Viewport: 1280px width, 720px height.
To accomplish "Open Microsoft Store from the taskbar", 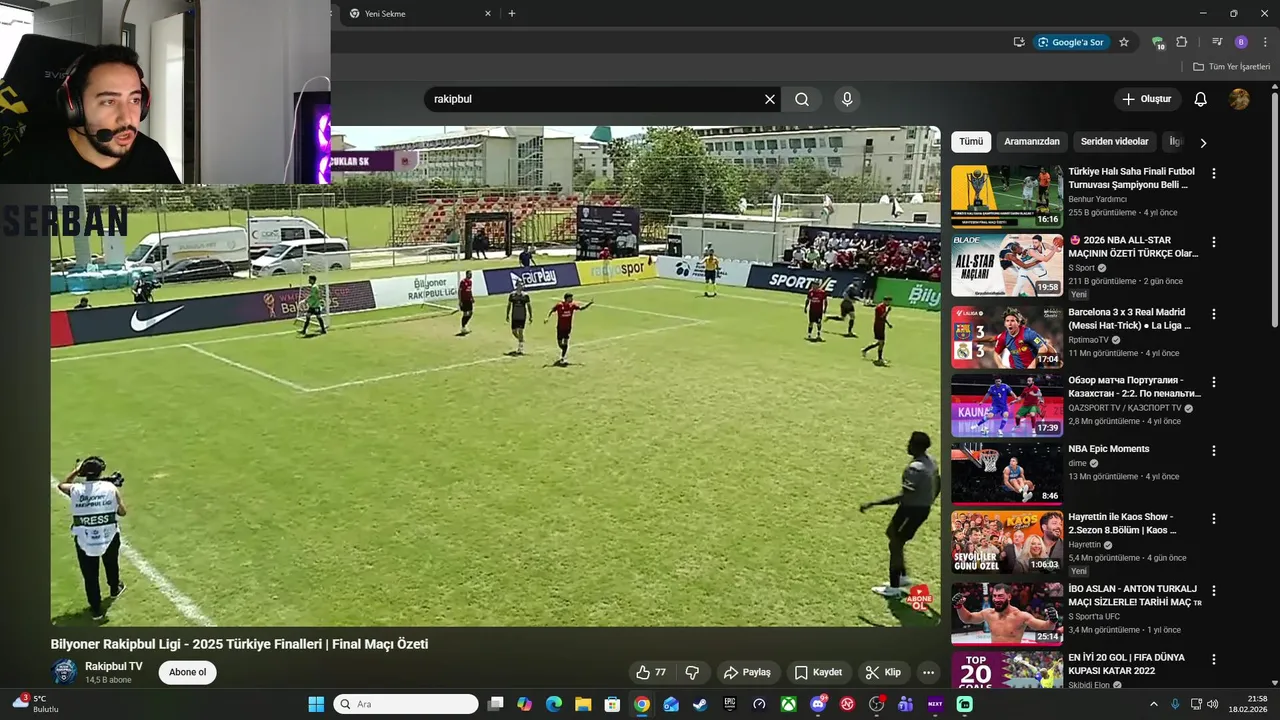I will coord(612,704).
